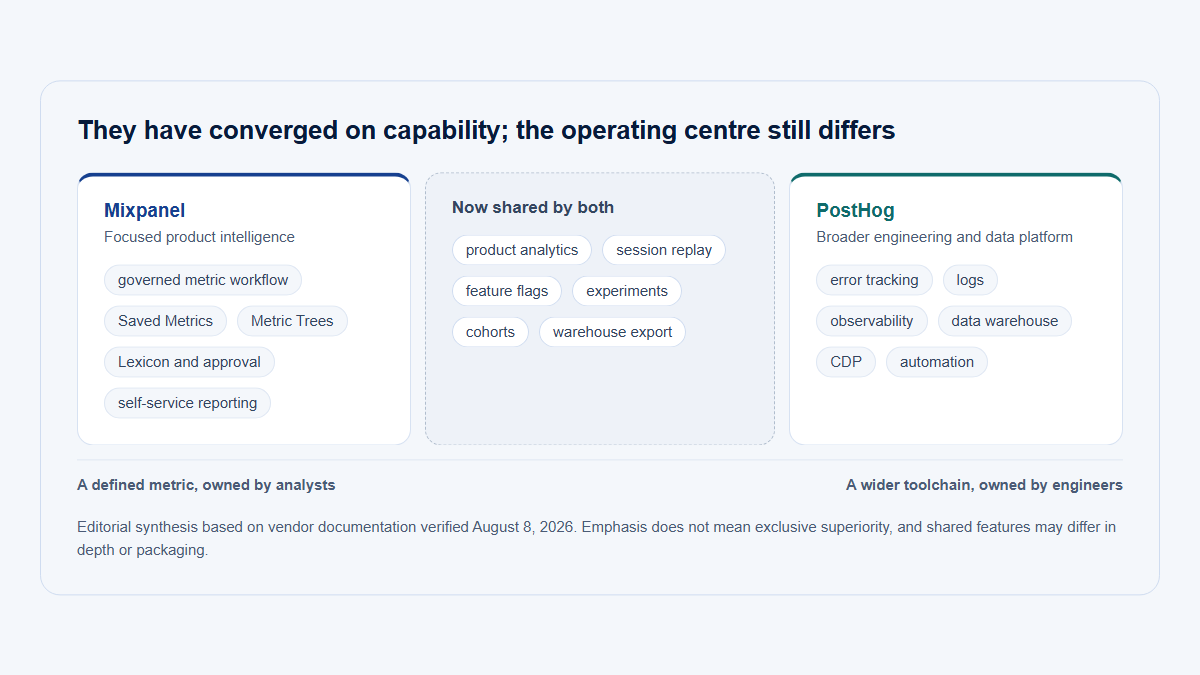Viewport: 1200px width, 675px height.
Task: Click the 'Lexicon and approval' chip
Action: [x=189, y=362]
